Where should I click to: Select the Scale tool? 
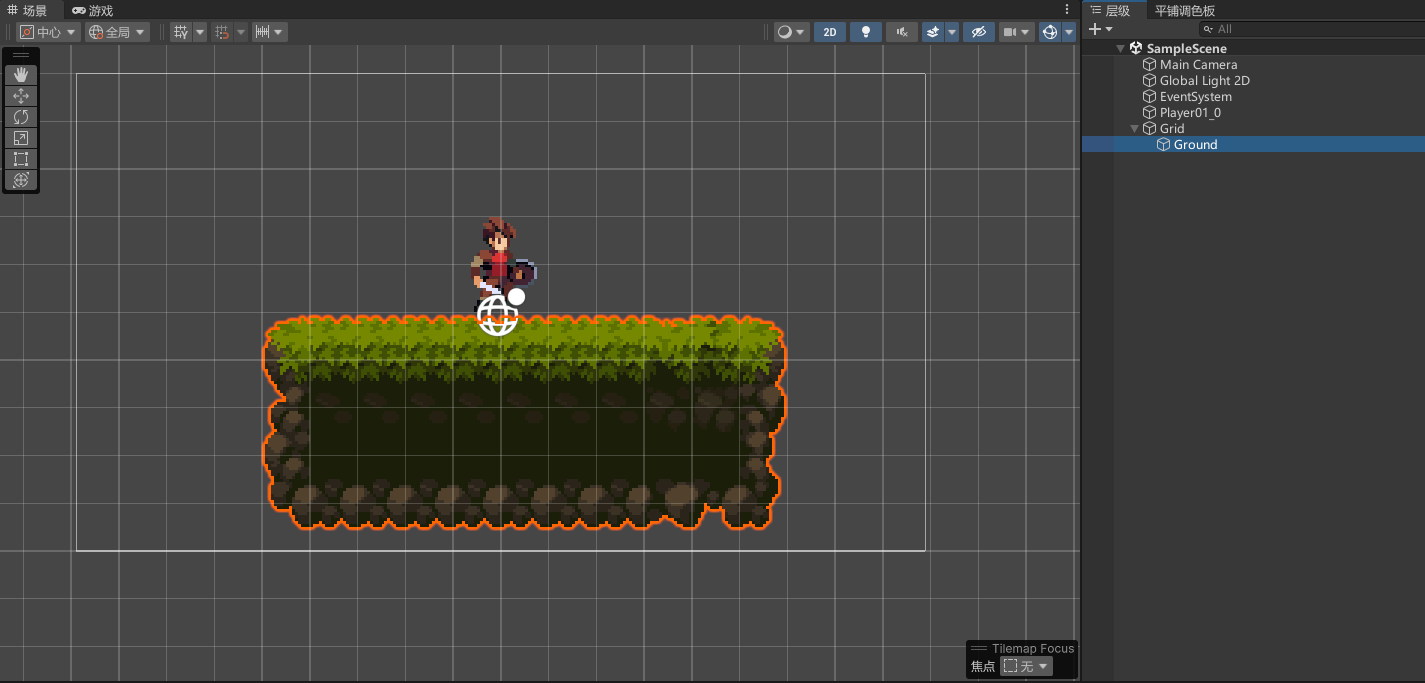click(21, 138)
